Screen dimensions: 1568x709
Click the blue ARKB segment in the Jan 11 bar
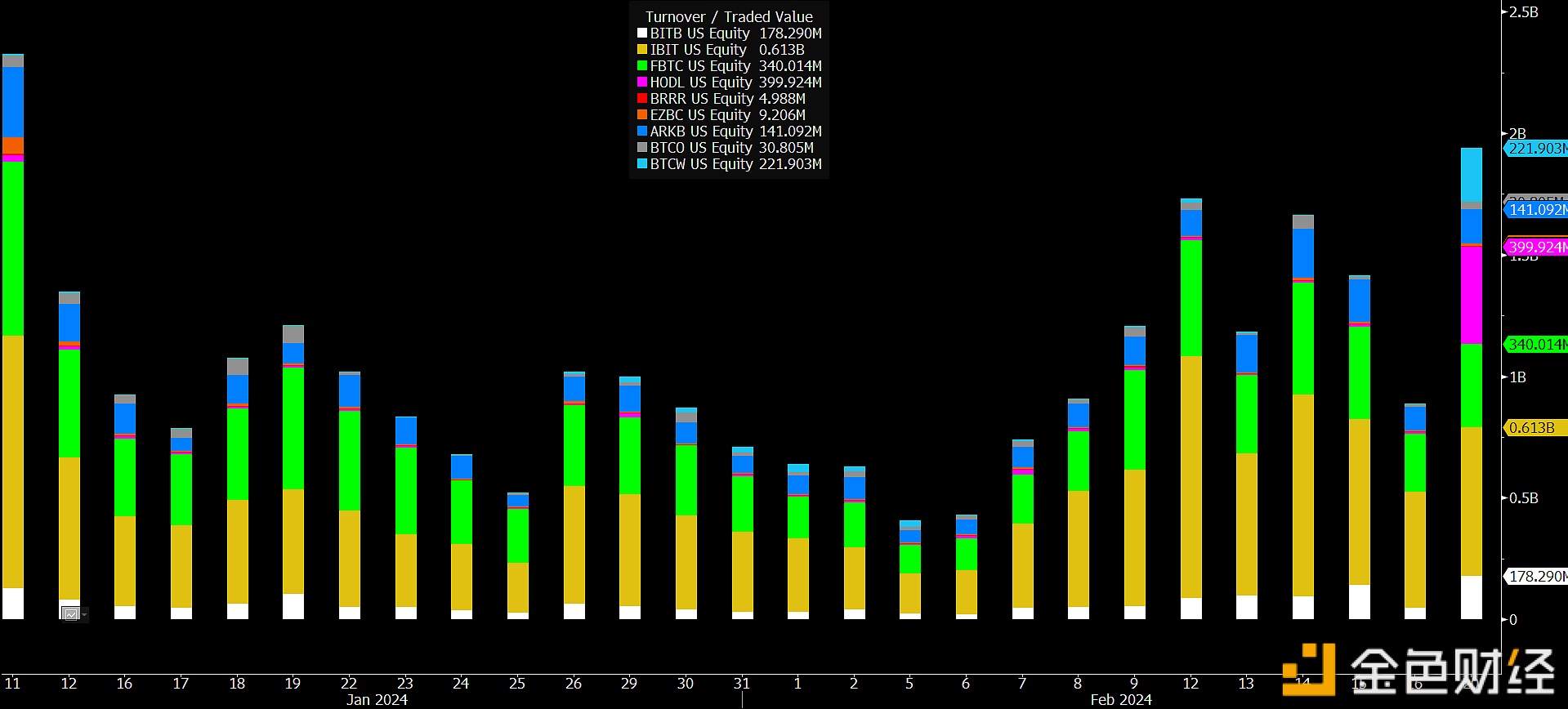[13, 102]
